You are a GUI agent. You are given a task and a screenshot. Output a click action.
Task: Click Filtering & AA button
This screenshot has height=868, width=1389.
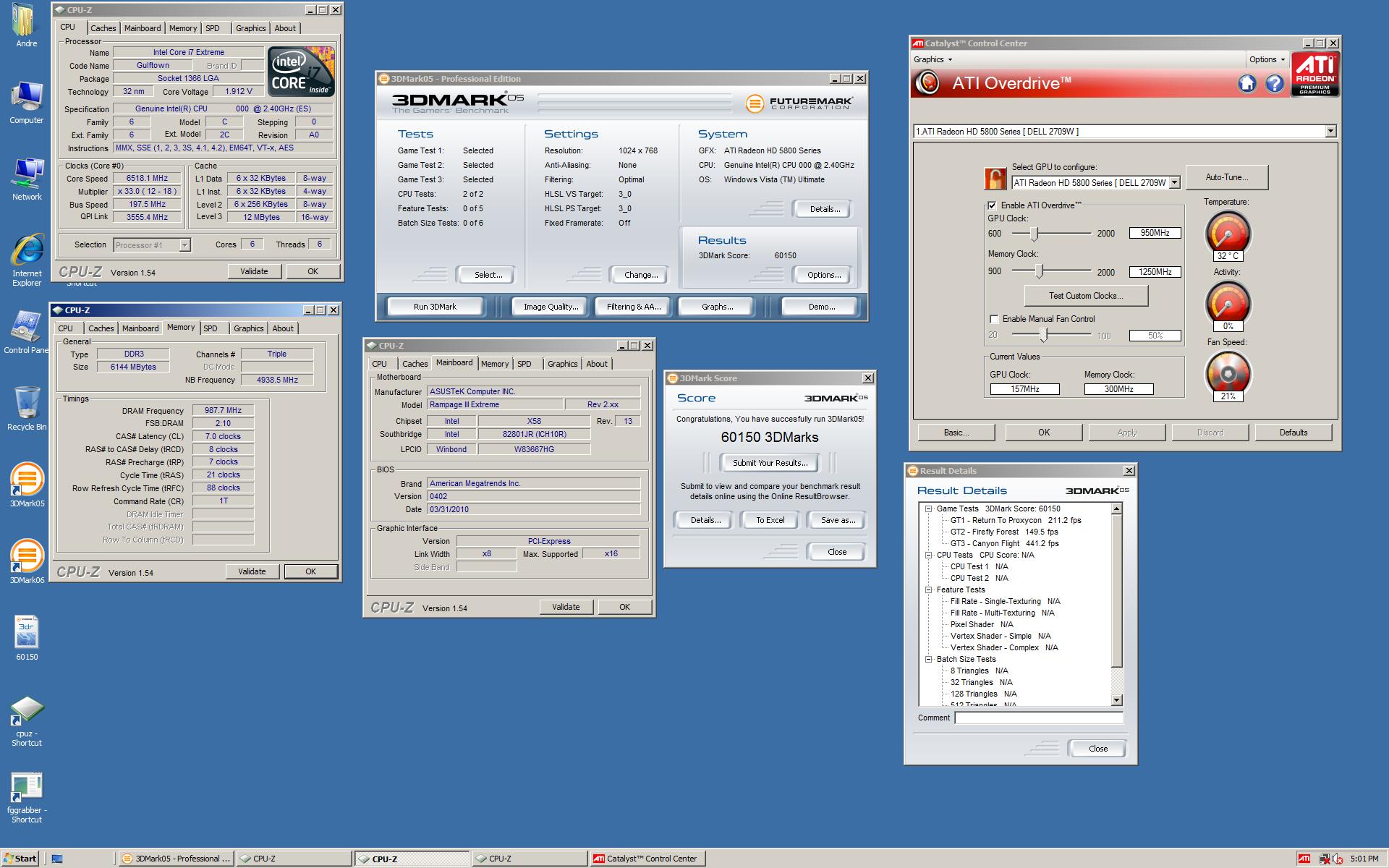point(634,307)
